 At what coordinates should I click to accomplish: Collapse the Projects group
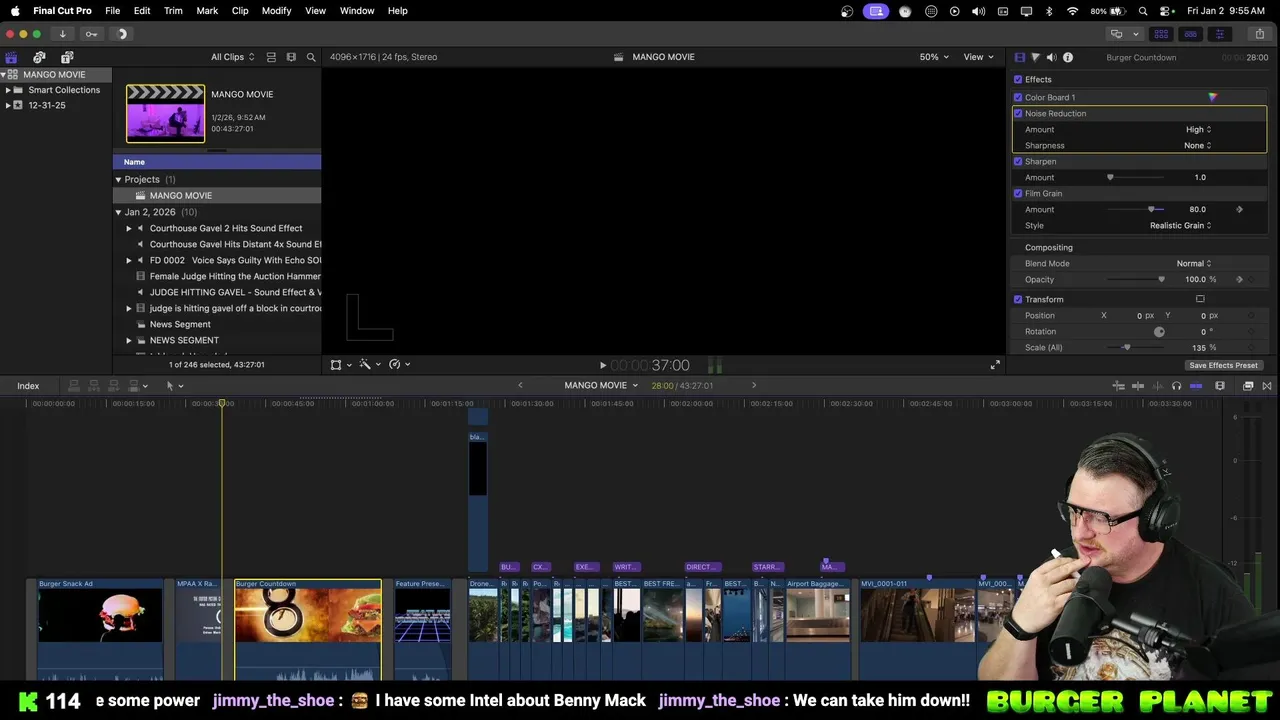pos(118,179)
